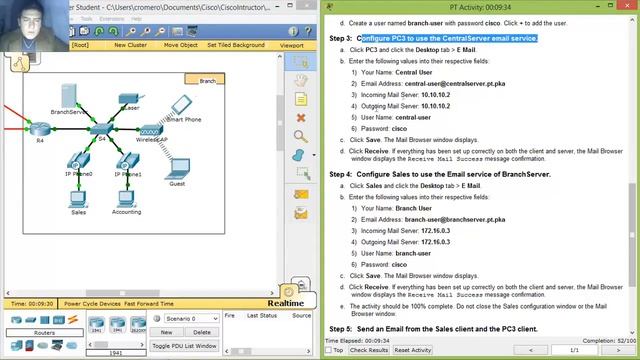Click the 1/1 page number field
Screen dimensions: 640x360
pos(574,350)
